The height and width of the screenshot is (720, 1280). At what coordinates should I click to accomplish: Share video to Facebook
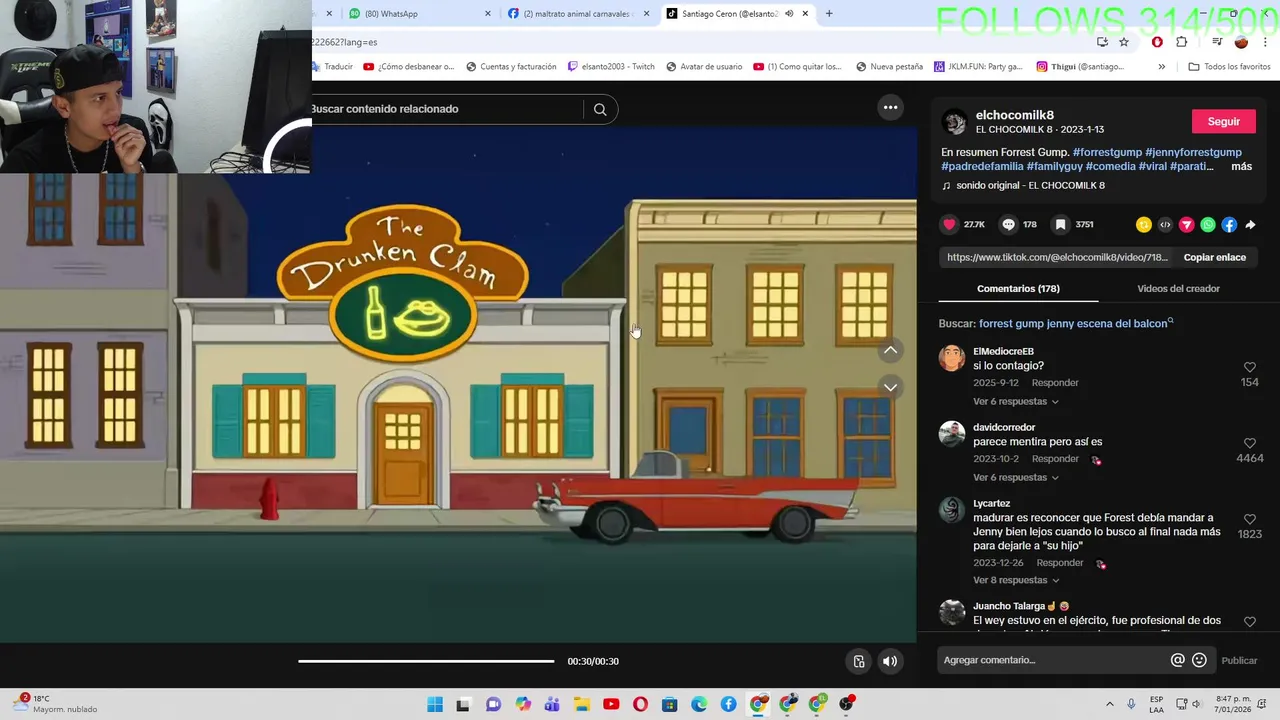1229,225
